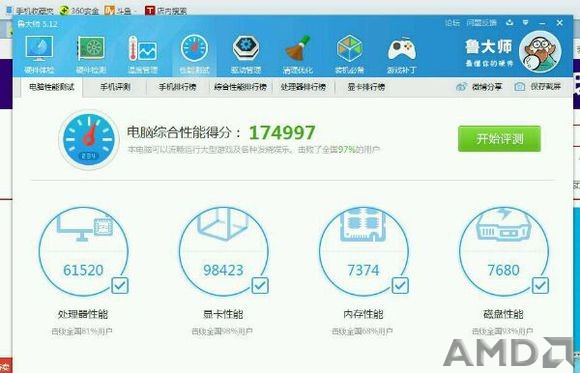Screen dimensions: 580x373
Task: Open the 游戏补丁 gamepad icon
Action: [402, 54]
